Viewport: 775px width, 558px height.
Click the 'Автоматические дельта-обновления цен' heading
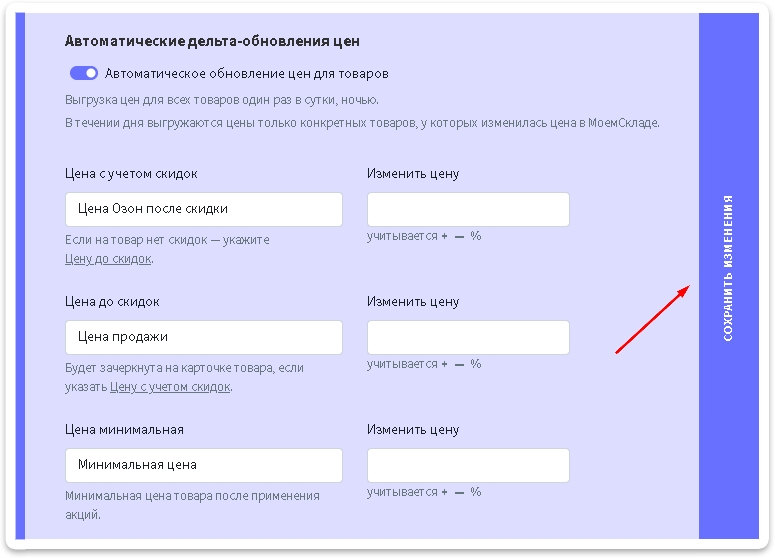click(212, 41)
